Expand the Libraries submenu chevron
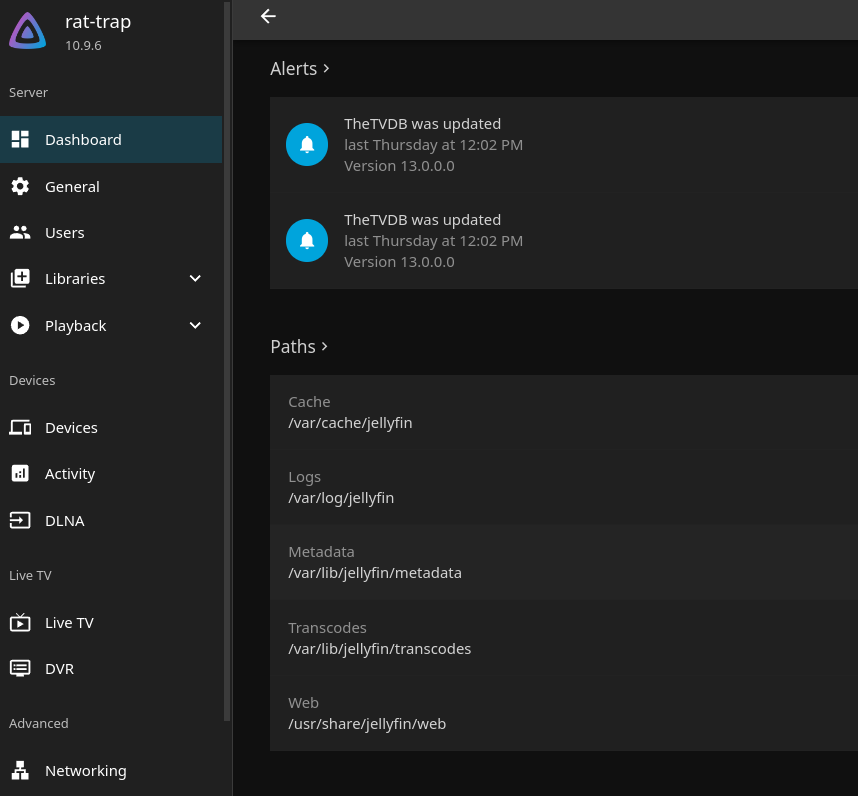This screenshot has height=796, width=858. coord(195,278)
